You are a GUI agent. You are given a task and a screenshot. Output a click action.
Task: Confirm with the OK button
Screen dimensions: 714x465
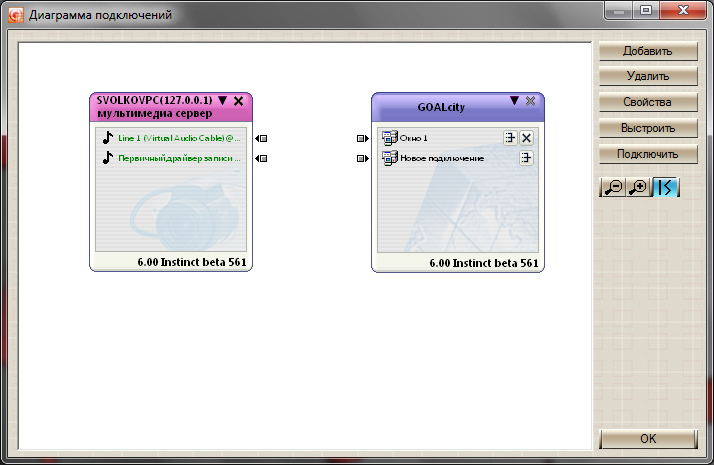pyautogui.click(x=648, y=439)
